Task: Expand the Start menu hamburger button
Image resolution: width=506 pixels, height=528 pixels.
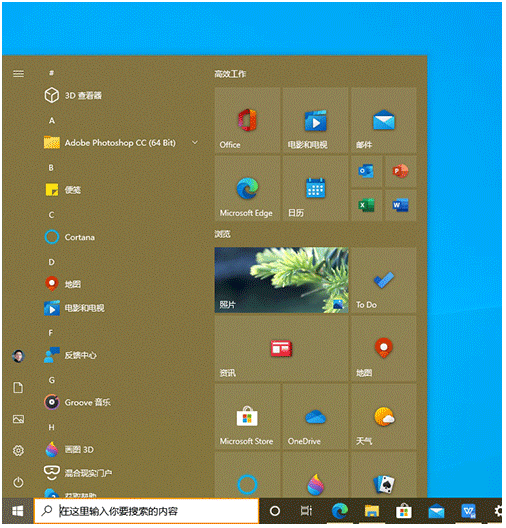Action: tap(19, 74)
